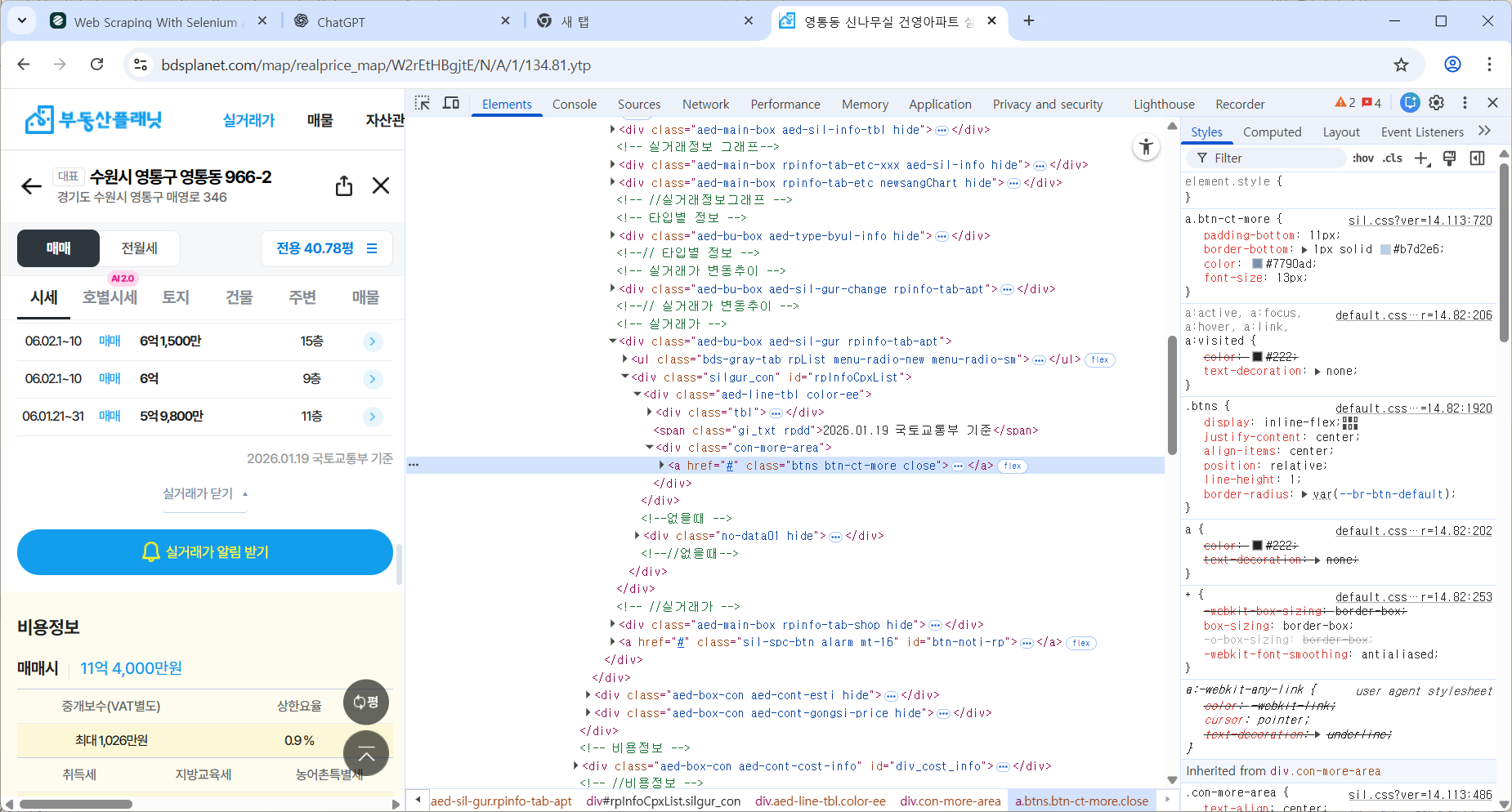
Task: Click the accessibility floating icon in the Elements panel
Action: (x=1146, y=147)
